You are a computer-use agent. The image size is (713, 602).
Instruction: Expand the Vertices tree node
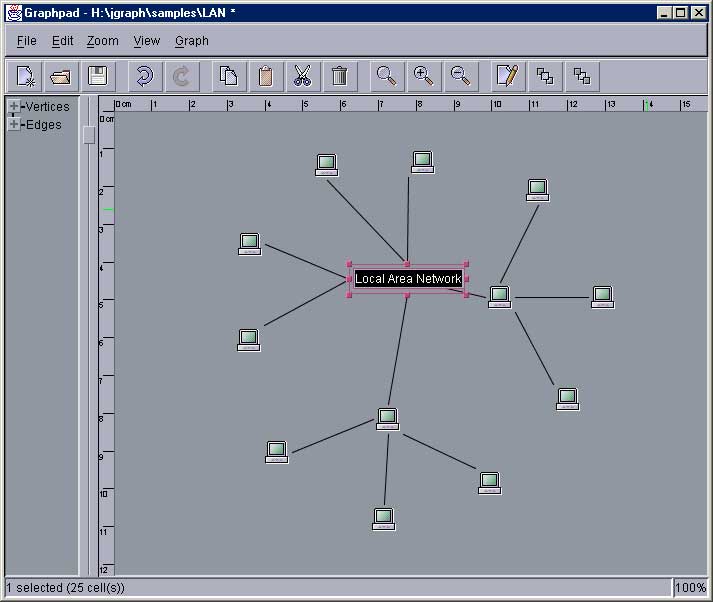(x=14, y=107)
